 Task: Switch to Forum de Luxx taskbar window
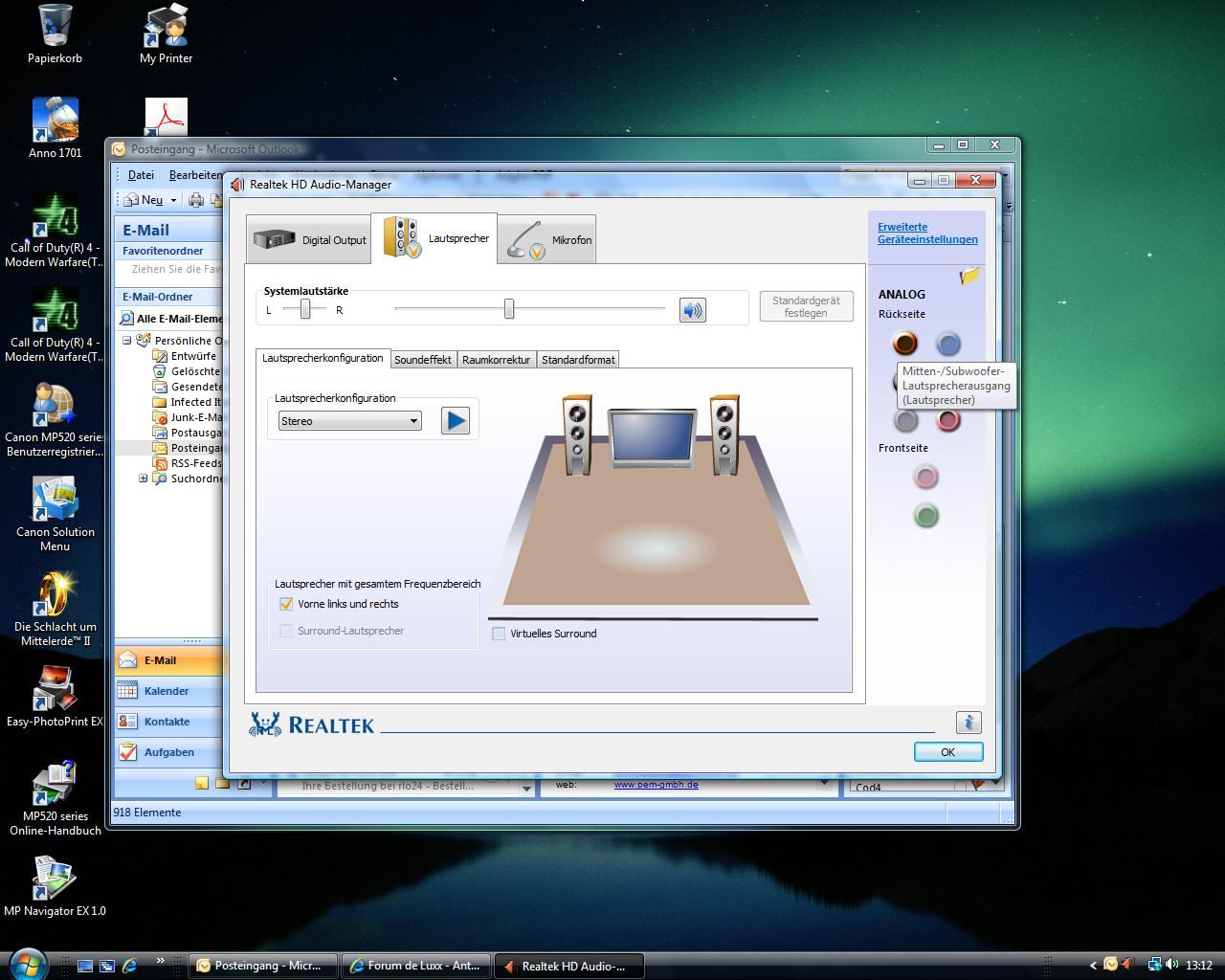click(417, 966)
